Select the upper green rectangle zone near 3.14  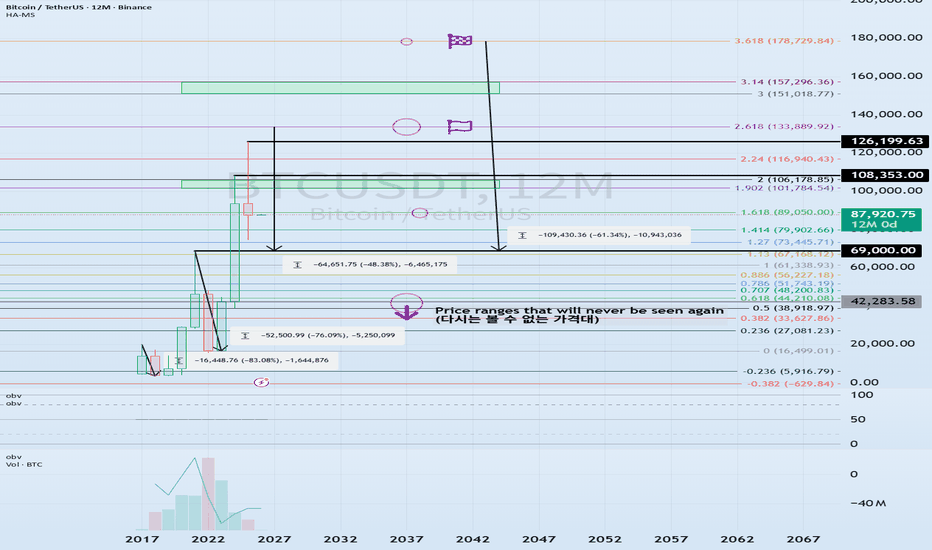[x=340, y=88]
